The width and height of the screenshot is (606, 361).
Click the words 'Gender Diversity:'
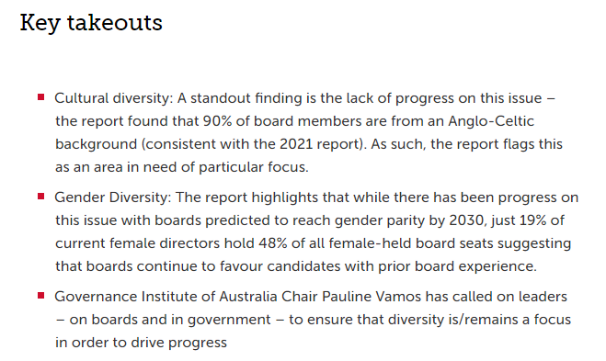(x=112, y=198)
